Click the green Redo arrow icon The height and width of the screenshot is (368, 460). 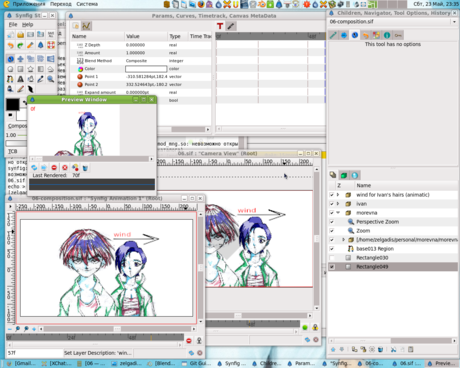tap(20, 45)
